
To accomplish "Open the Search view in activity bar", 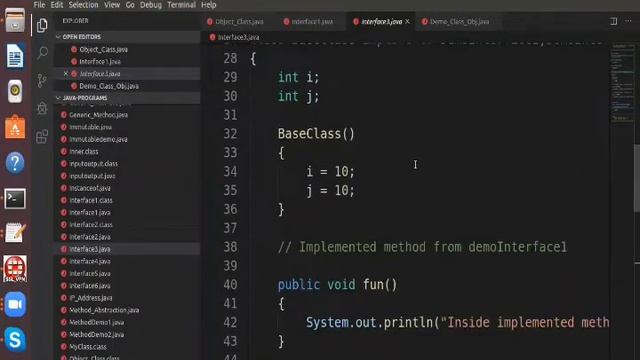I will point(42,53).
